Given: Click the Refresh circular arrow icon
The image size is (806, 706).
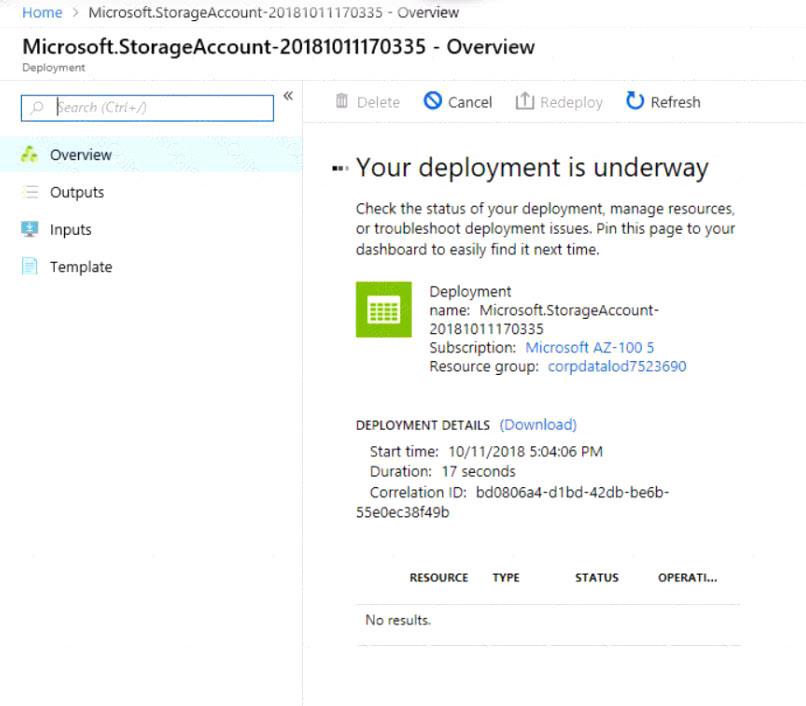Looking at the screenshot, I should (x=635, y=101).
